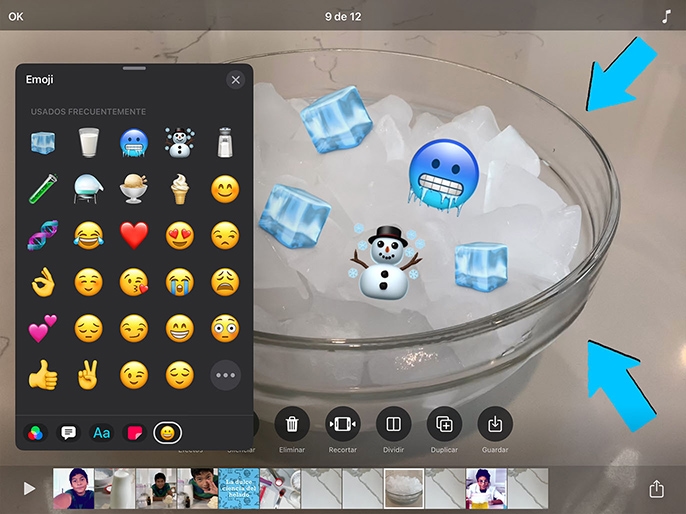Open the stickers tab

tap(135, 433)
